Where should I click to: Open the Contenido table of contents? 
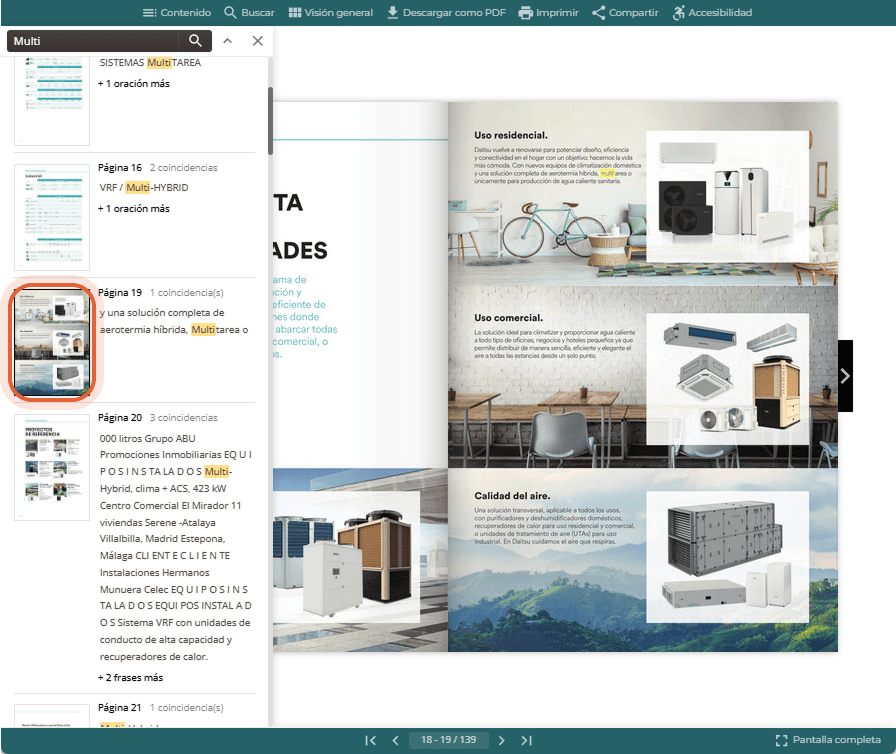[177, 13]
